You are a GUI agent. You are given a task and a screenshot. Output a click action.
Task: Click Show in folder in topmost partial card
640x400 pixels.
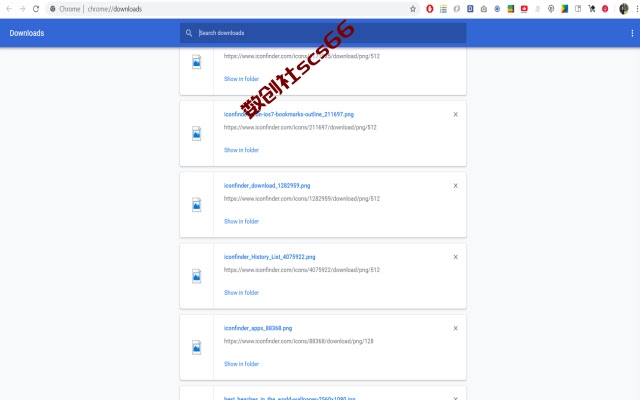(241, 79)
